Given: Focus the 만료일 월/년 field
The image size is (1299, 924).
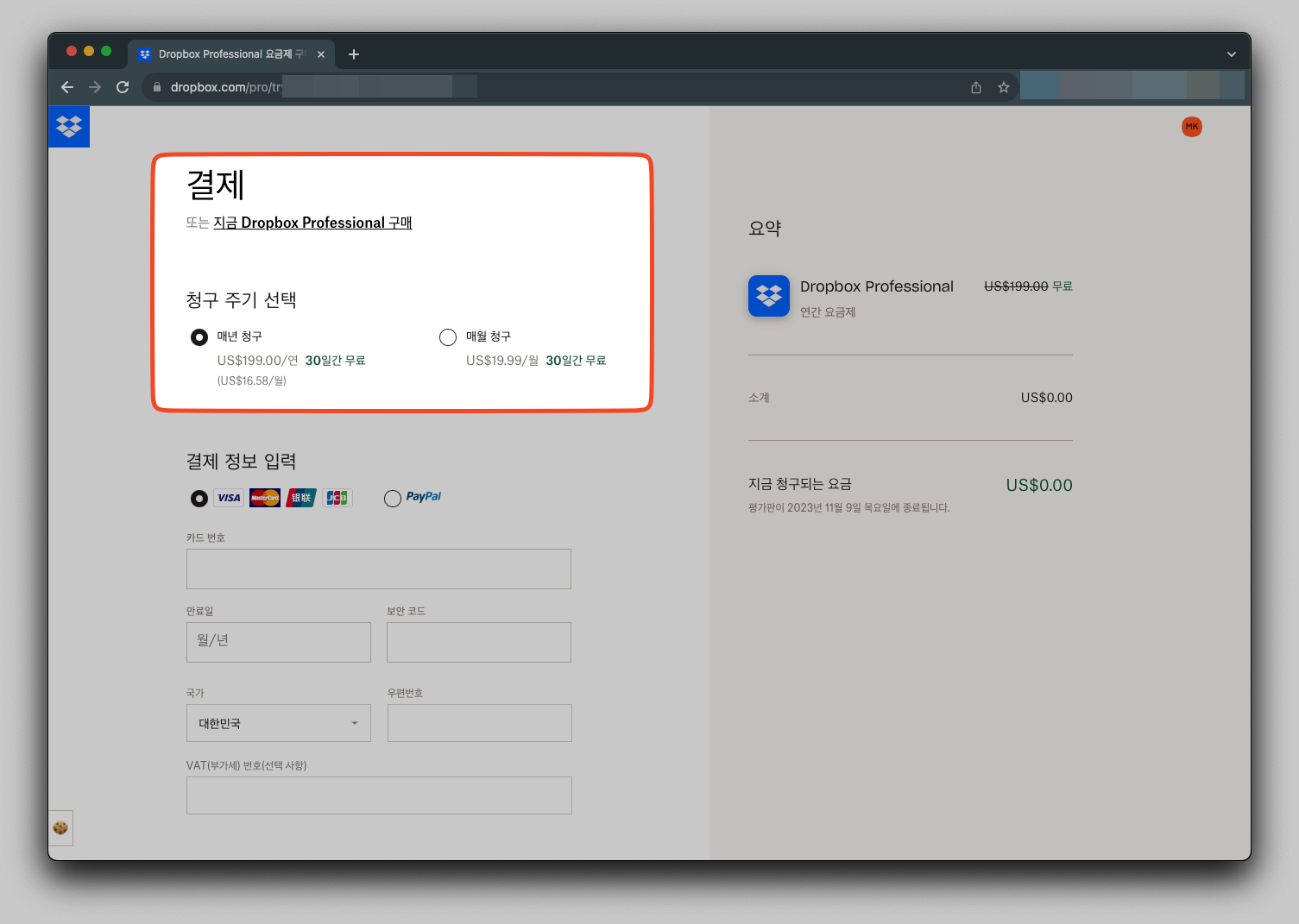Looking at the screenshot, I should click(x=279, y=643).
